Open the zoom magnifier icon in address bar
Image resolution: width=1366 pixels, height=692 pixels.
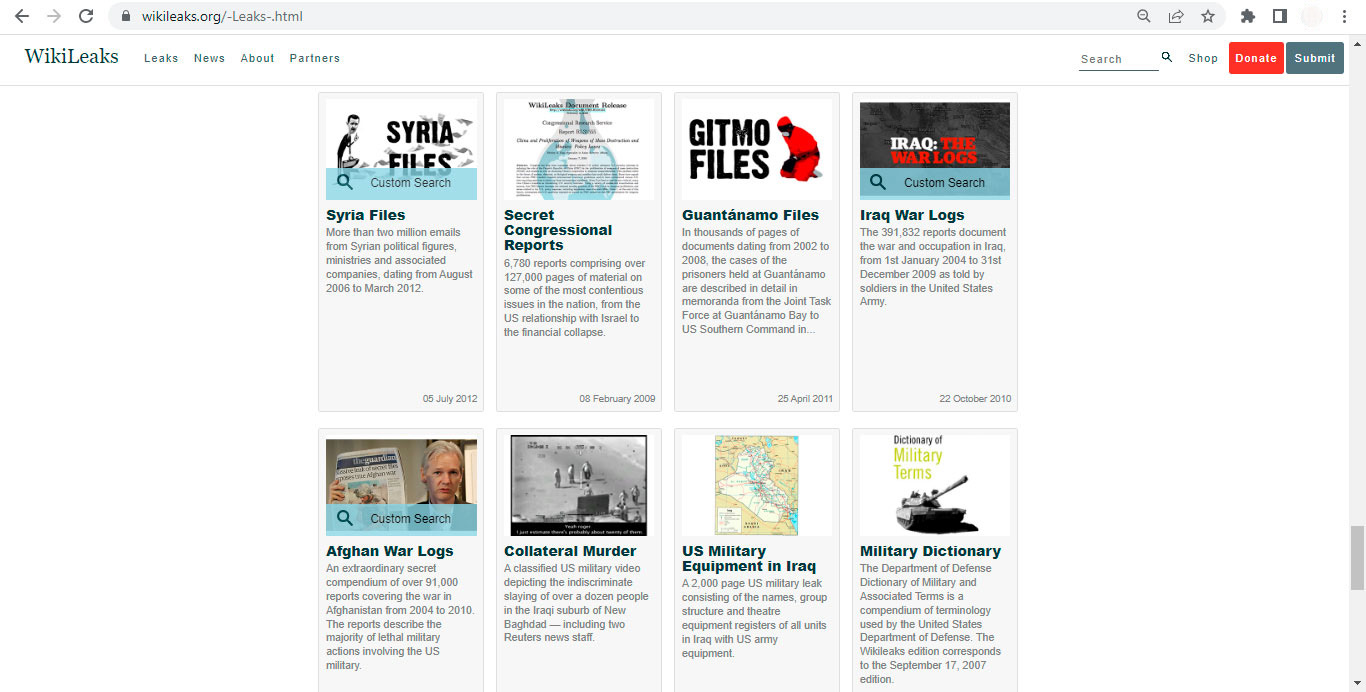[1144, 16]
